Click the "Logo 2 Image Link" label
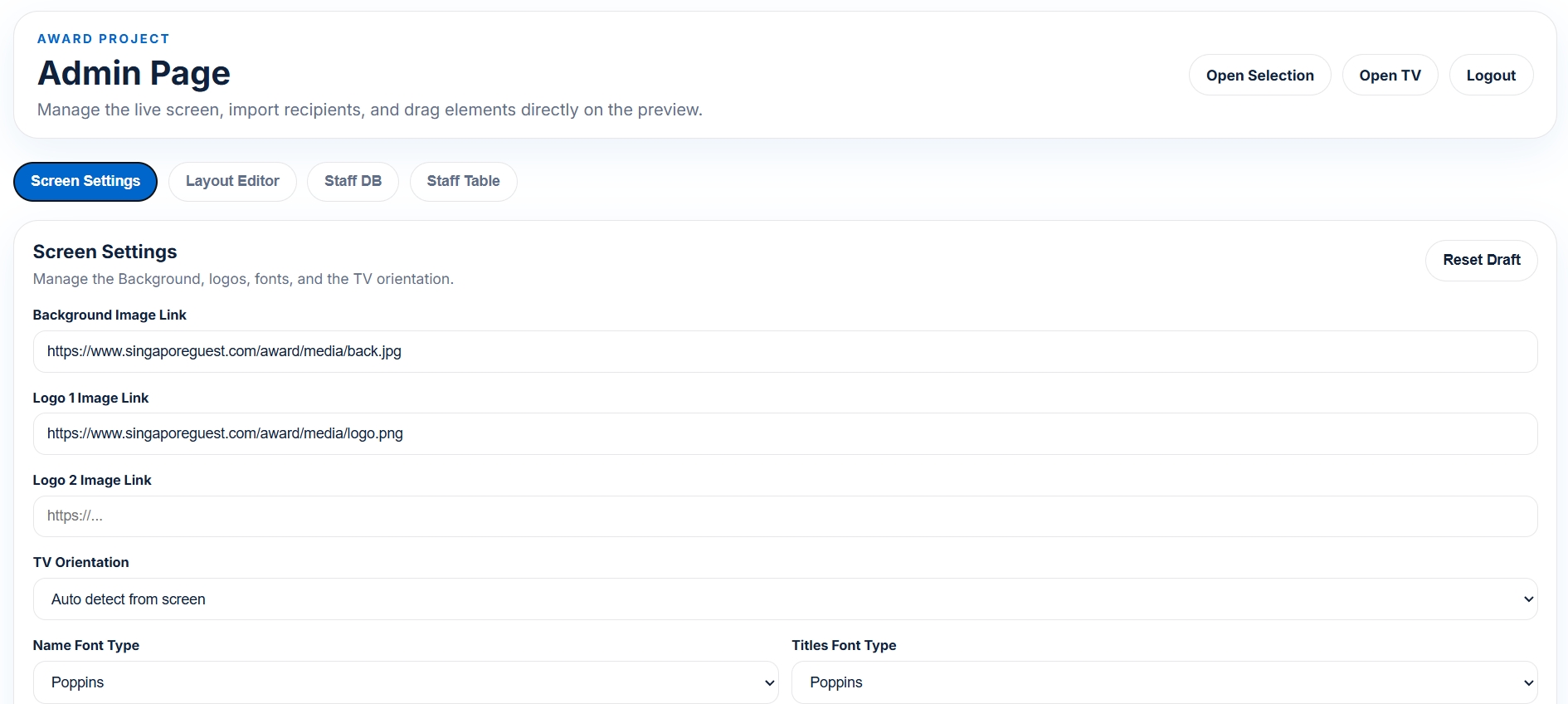 pos(92,481)
